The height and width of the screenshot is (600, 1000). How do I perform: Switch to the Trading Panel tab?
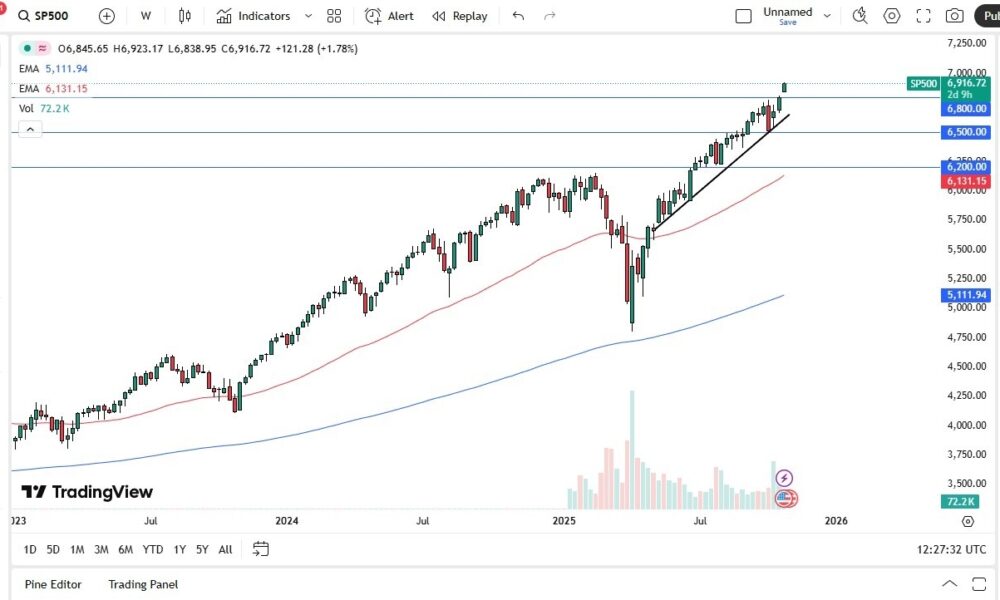[x=143, y=584]
